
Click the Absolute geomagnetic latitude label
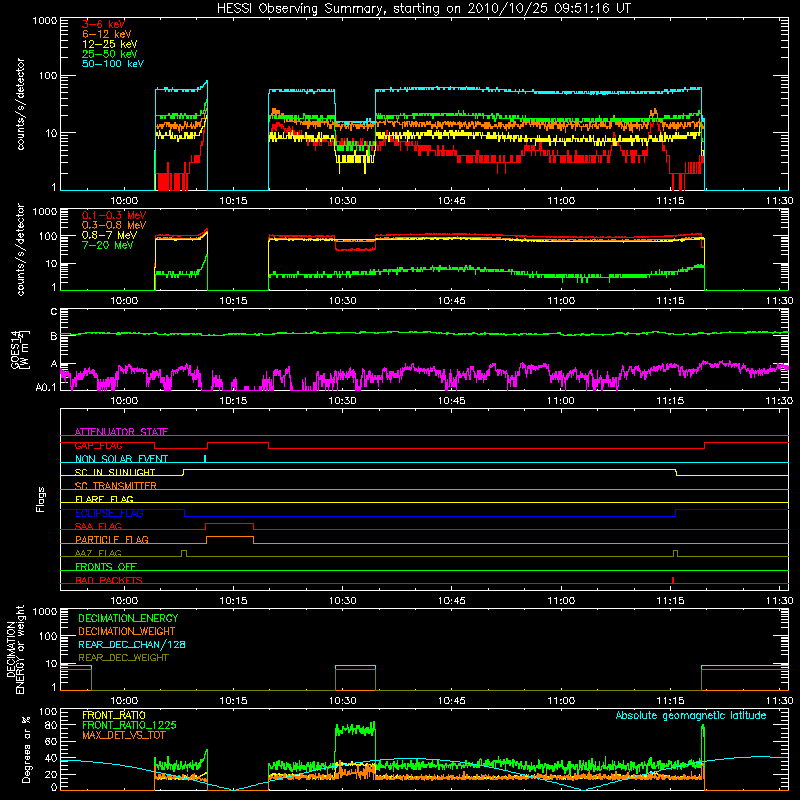coord(691,715)
